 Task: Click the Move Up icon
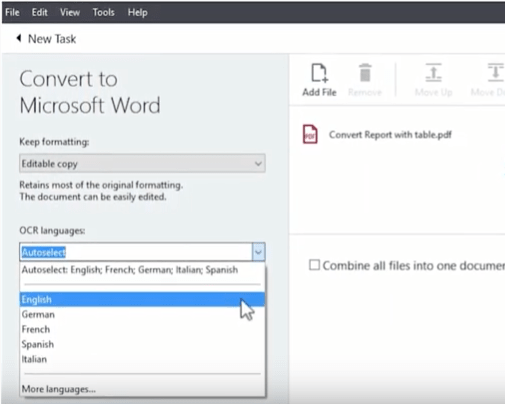click(x=433, y=73)
